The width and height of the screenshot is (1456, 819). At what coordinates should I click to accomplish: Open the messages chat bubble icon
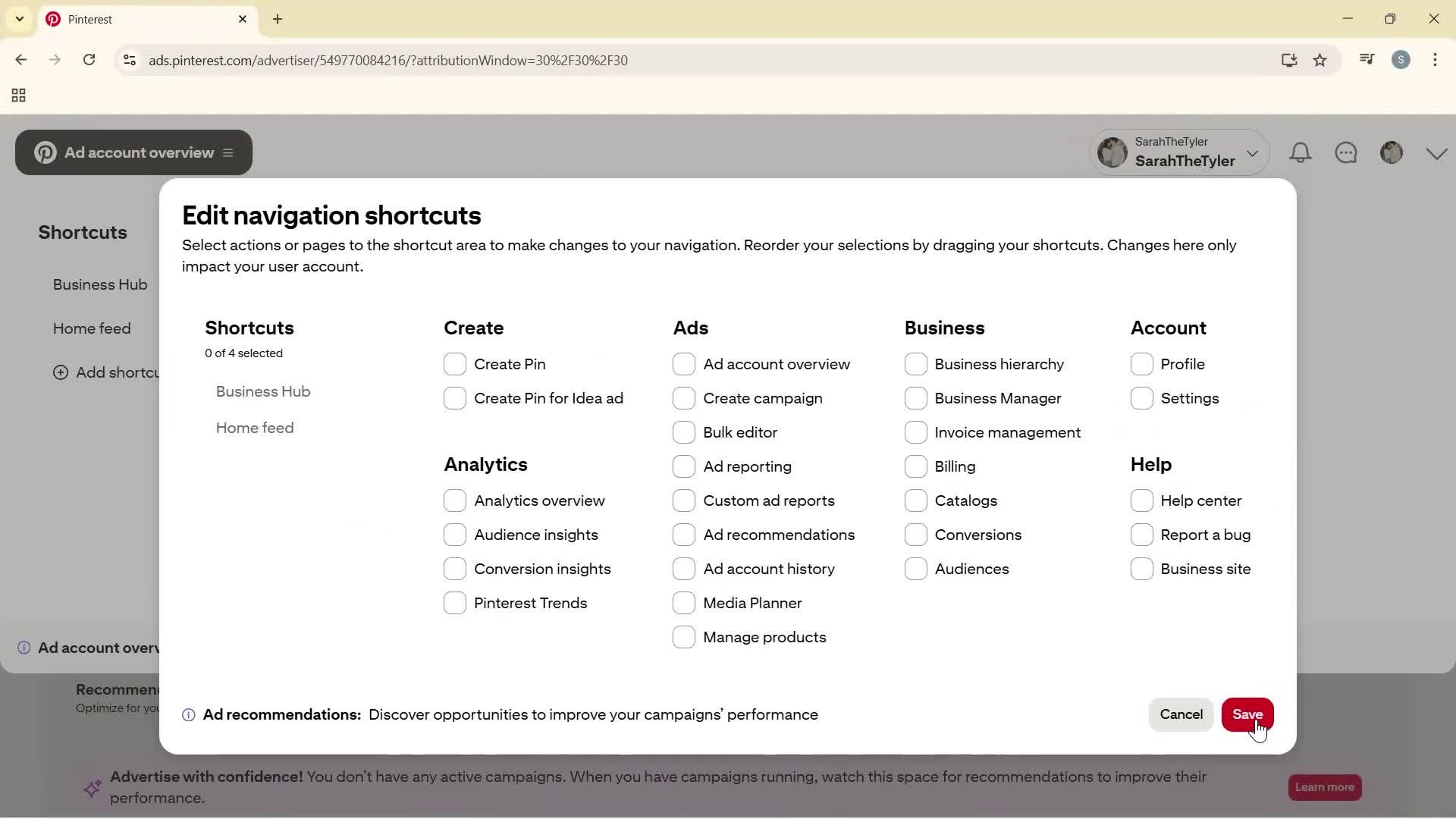[x=1348, y=152]
